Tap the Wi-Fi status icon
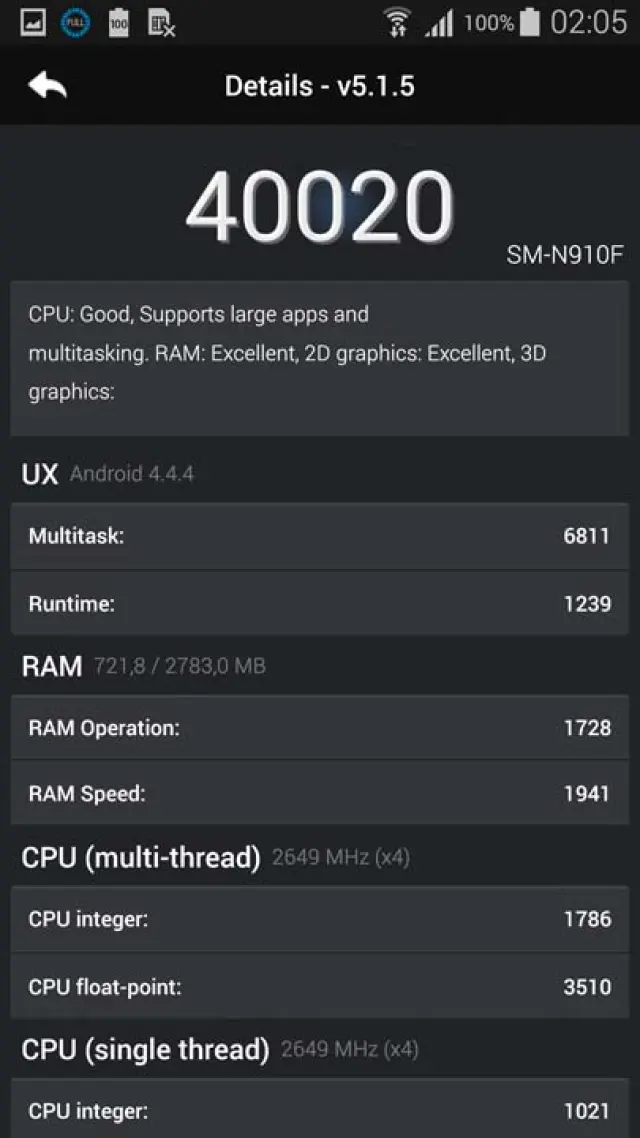The width and height of the screenshot is (640, 1138). click(x=398, y=22)
